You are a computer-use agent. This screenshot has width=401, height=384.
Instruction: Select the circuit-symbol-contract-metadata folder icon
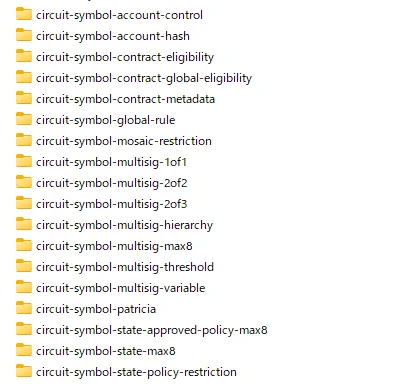(24, 98)
